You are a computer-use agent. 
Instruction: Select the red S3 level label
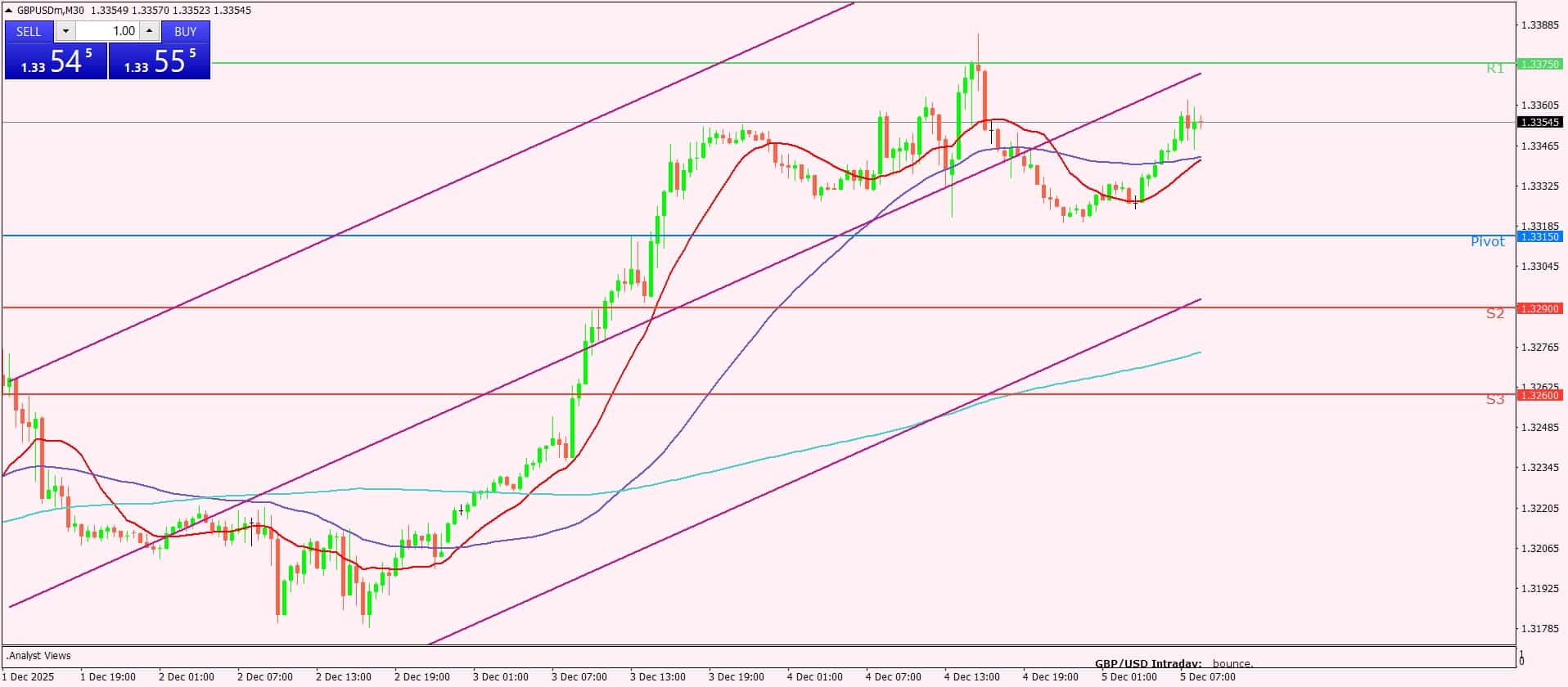tap(1494, 400)
